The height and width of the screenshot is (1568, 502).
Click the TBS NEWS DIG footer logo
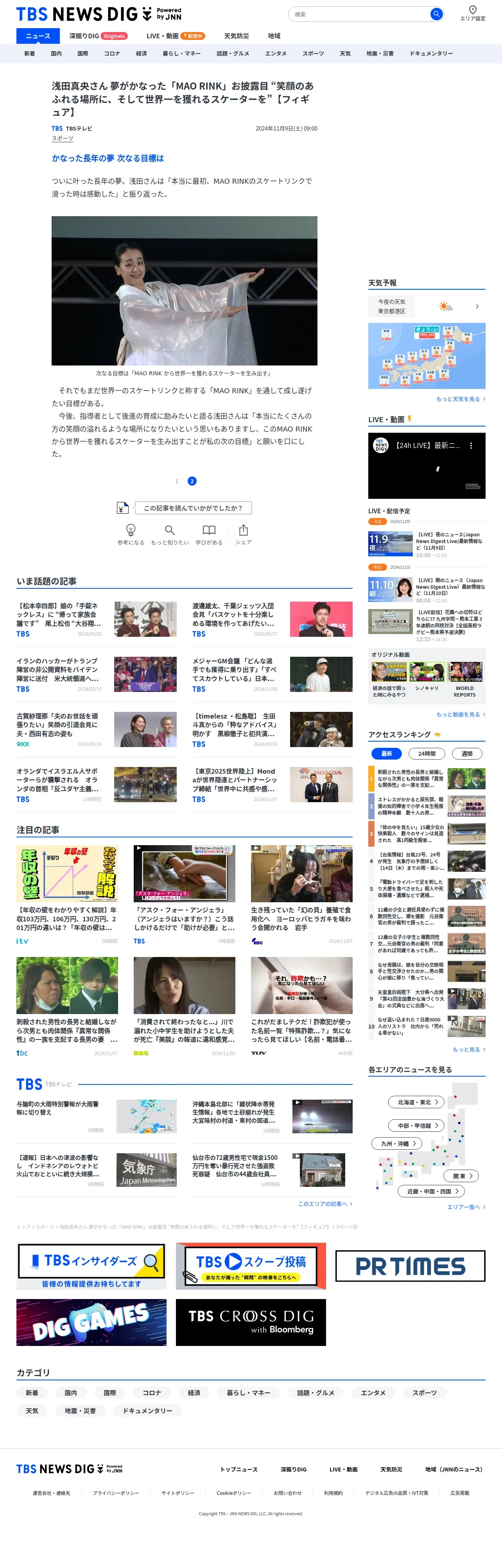point(69,1469)
